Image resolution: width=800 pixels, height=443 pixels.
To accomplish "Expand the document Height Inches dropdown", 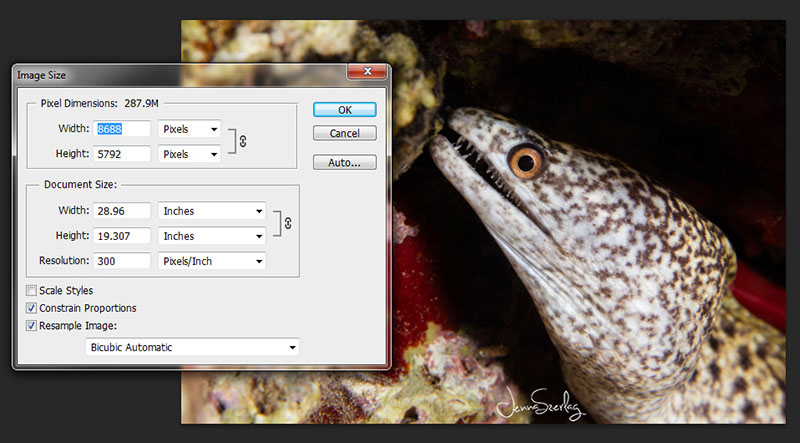I will (212, 236).
